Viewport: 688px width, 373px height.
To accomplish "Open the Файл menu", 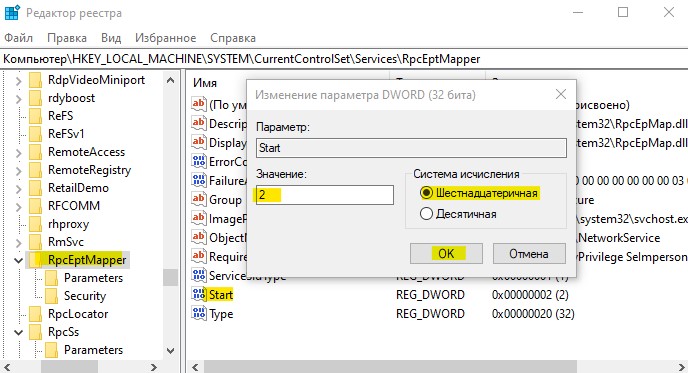I will [18, 38].
